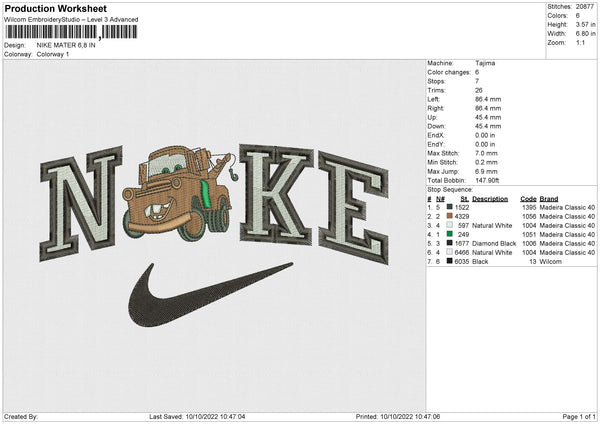The width and height of the screenshot is (600, 424).
Task: Click the Machine value Tajima
Action: click(485, 63)
